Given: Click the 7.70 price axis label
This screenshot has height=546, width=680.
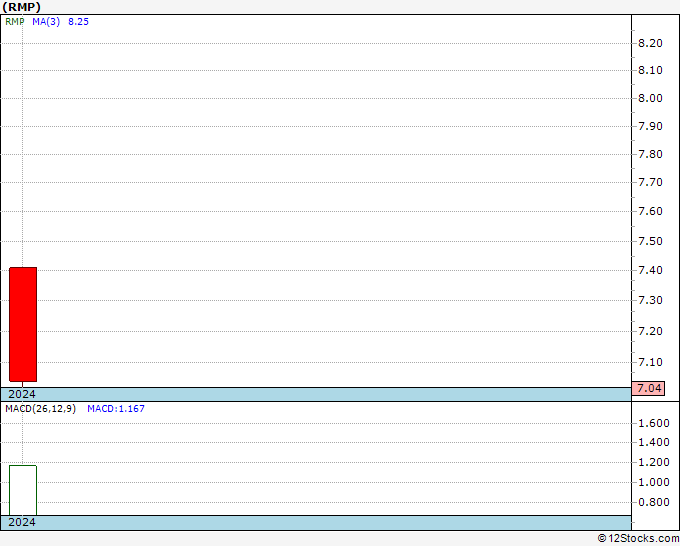Looking at the screenshot, I should click(x=650, y=182).
